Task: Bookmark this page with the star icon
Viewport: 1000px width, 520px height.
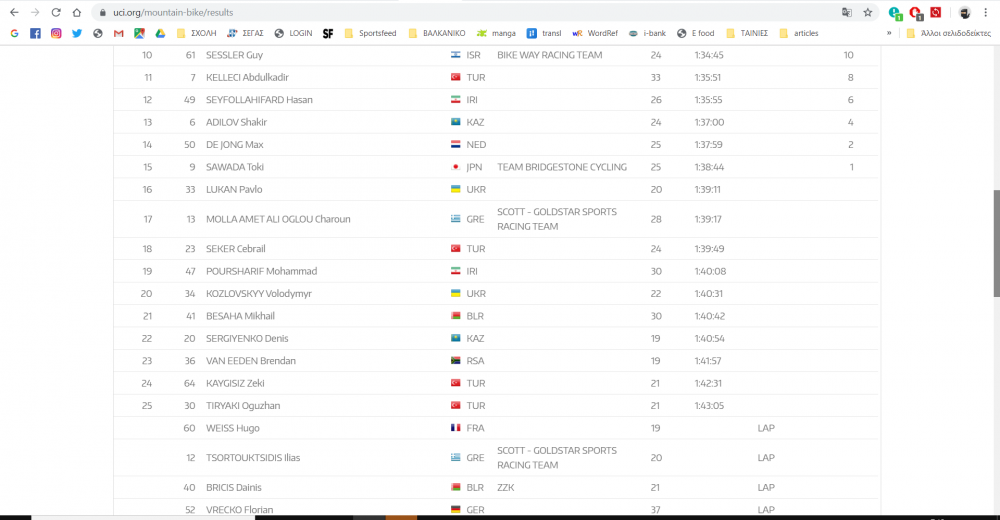Action: pyautogui.click(x=867, y=13)
